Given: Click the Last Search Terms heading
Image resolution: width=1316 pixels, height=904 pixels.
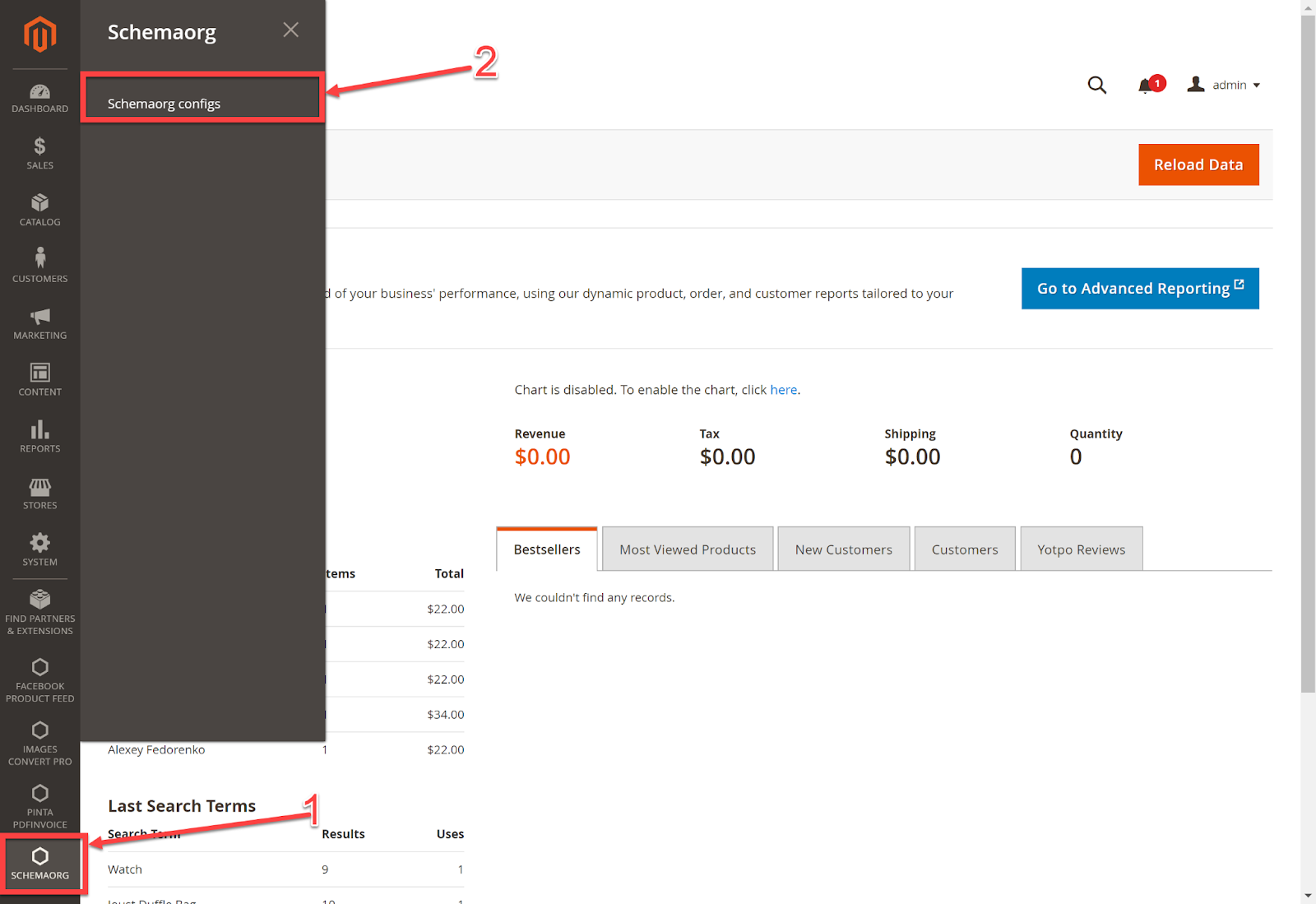Looking at the screenshot, I should pyautogui.click(x=182, y=806).
